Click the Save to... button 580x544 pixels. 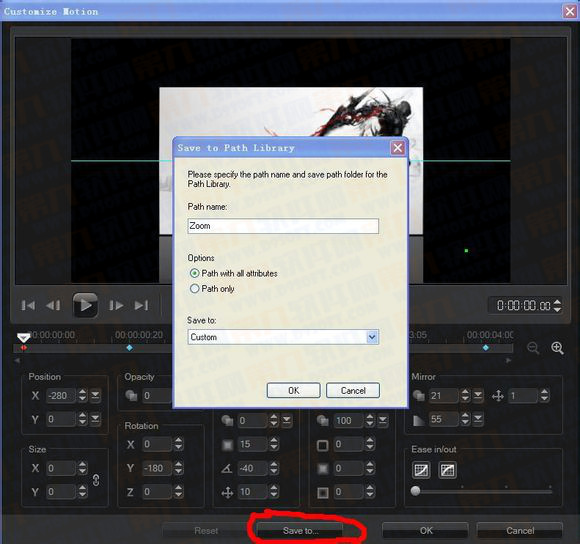click(300, 531)
